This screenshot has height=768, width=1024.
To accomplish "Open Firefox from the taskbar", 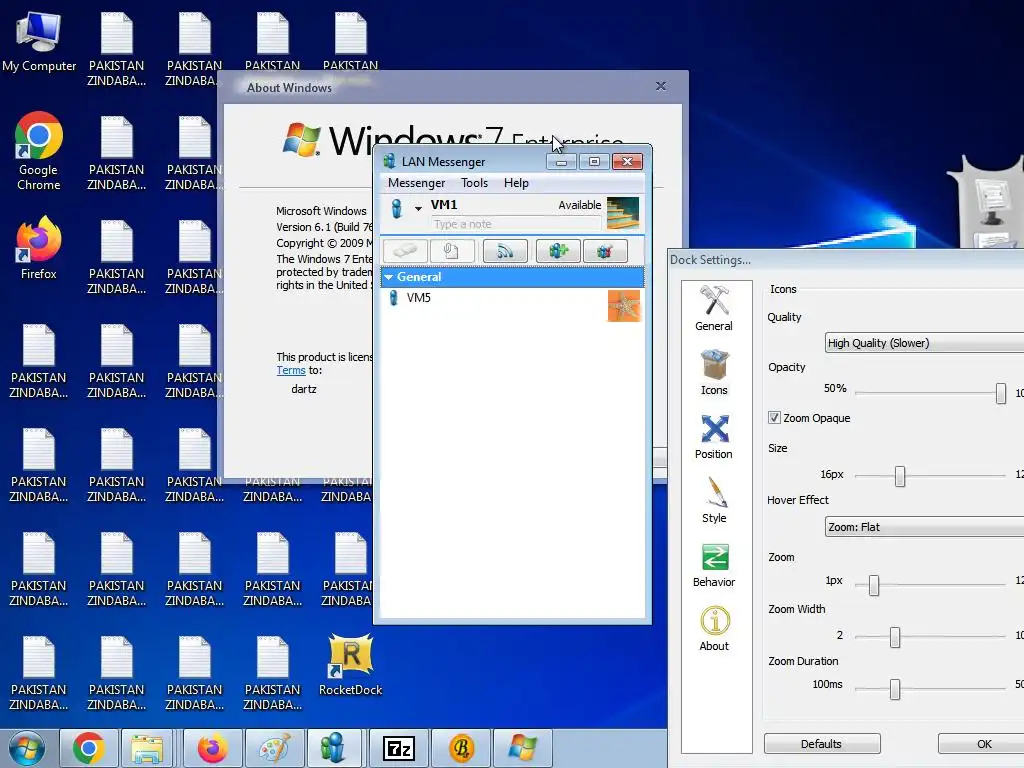I will 212,748.
